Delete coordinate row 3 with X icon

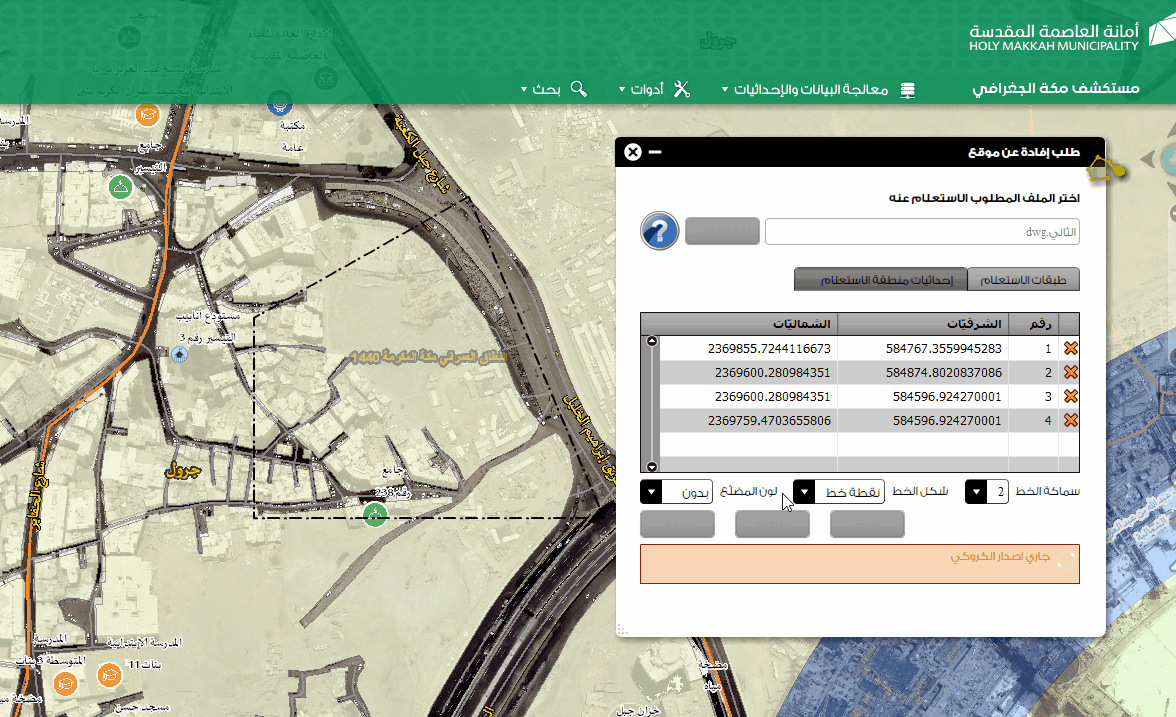pos(1070,396)
